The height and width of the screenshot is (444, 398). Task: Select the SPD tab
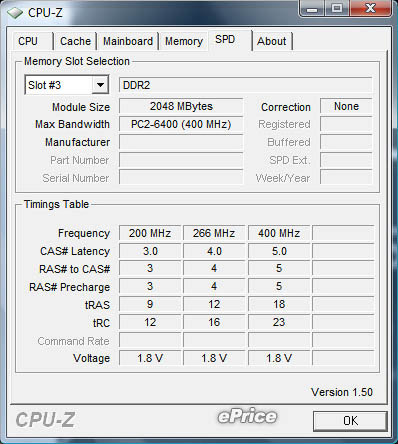tap(229, 40)
